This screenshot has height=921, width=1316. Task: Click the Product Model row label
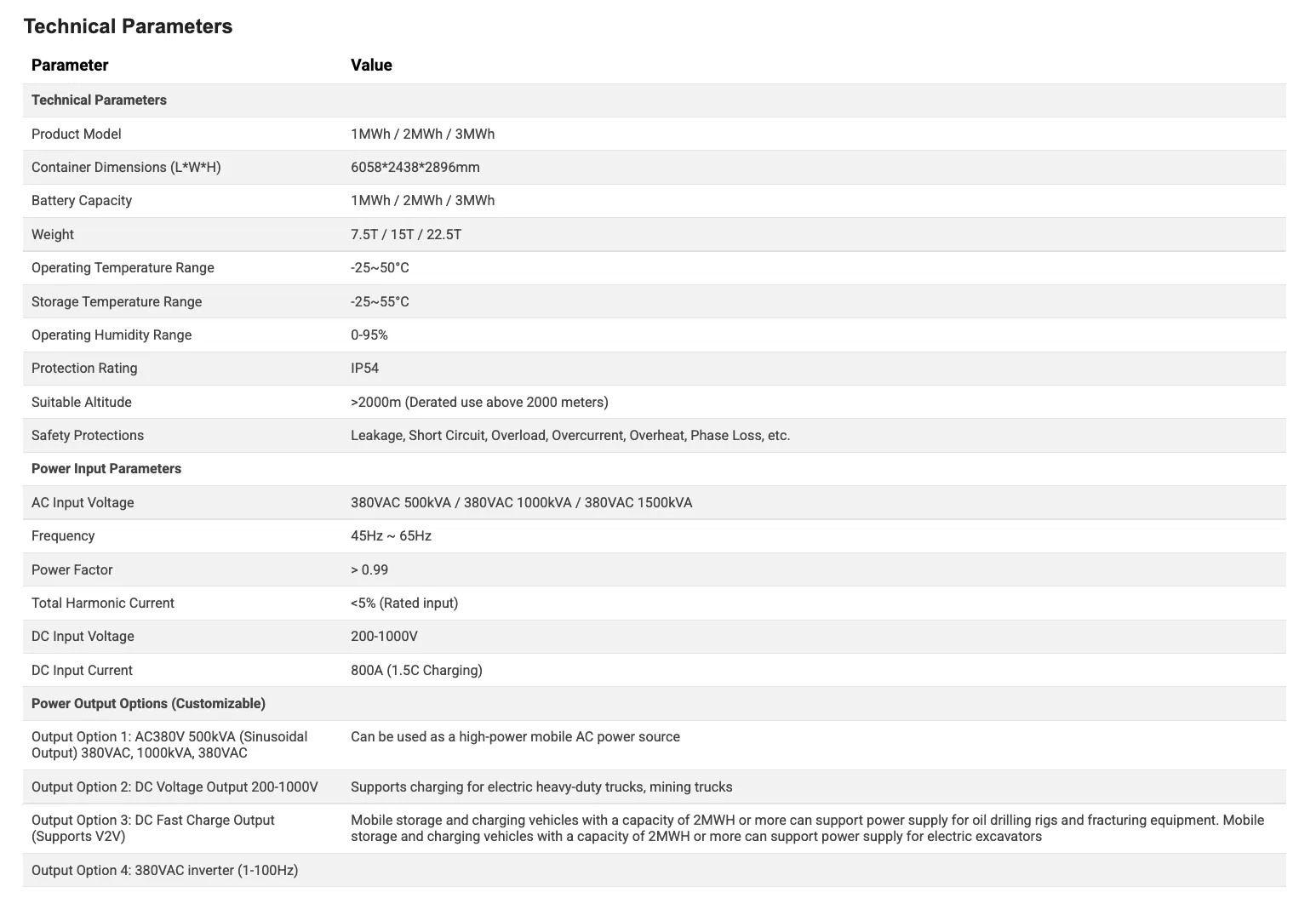(x=77, y=134)
